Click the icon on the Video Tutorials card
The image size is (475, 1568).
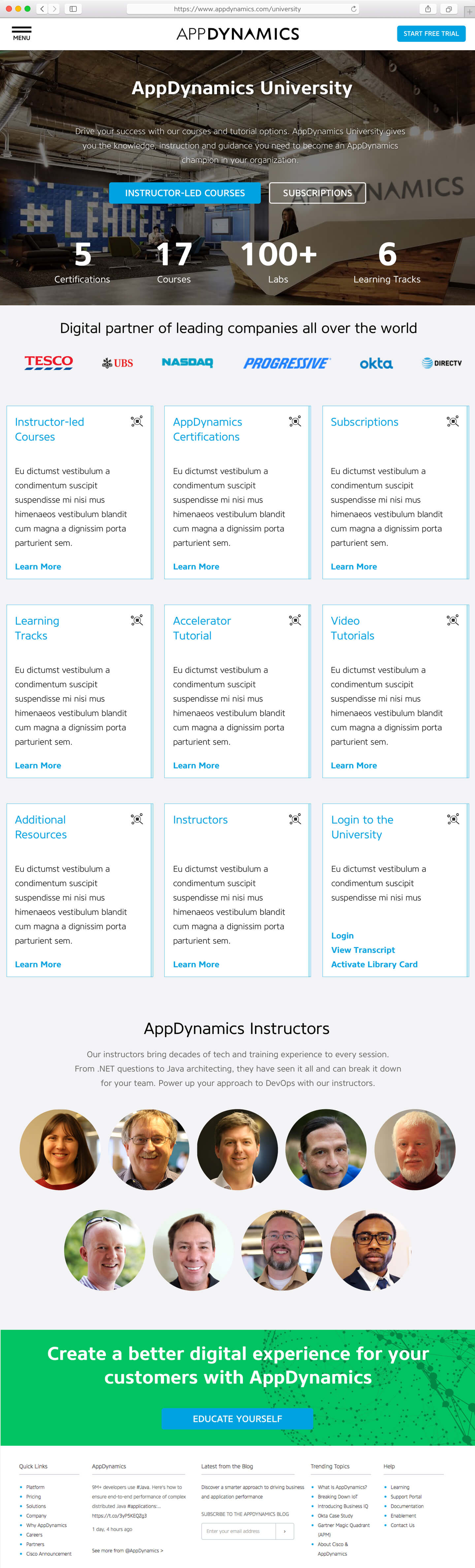point(453,620)
